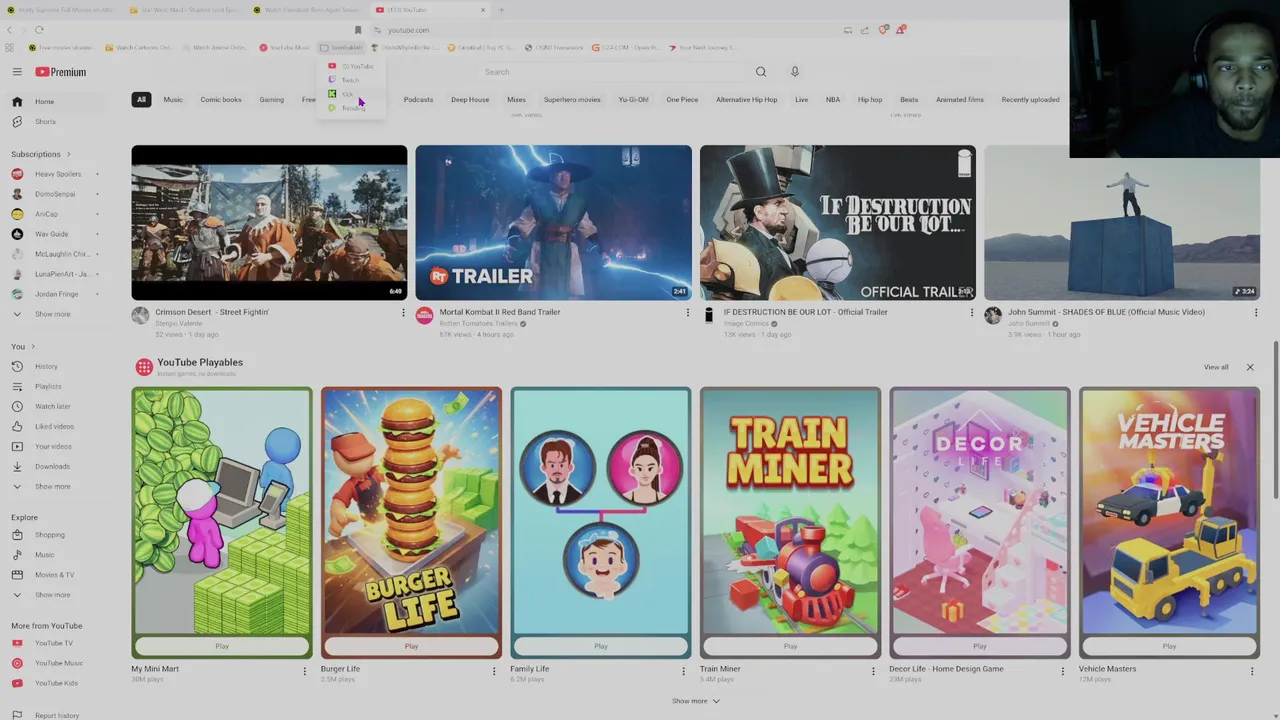Click the YouTube Premium logo
Viewport: 1280px width, 720px height.
click(61, 72)
